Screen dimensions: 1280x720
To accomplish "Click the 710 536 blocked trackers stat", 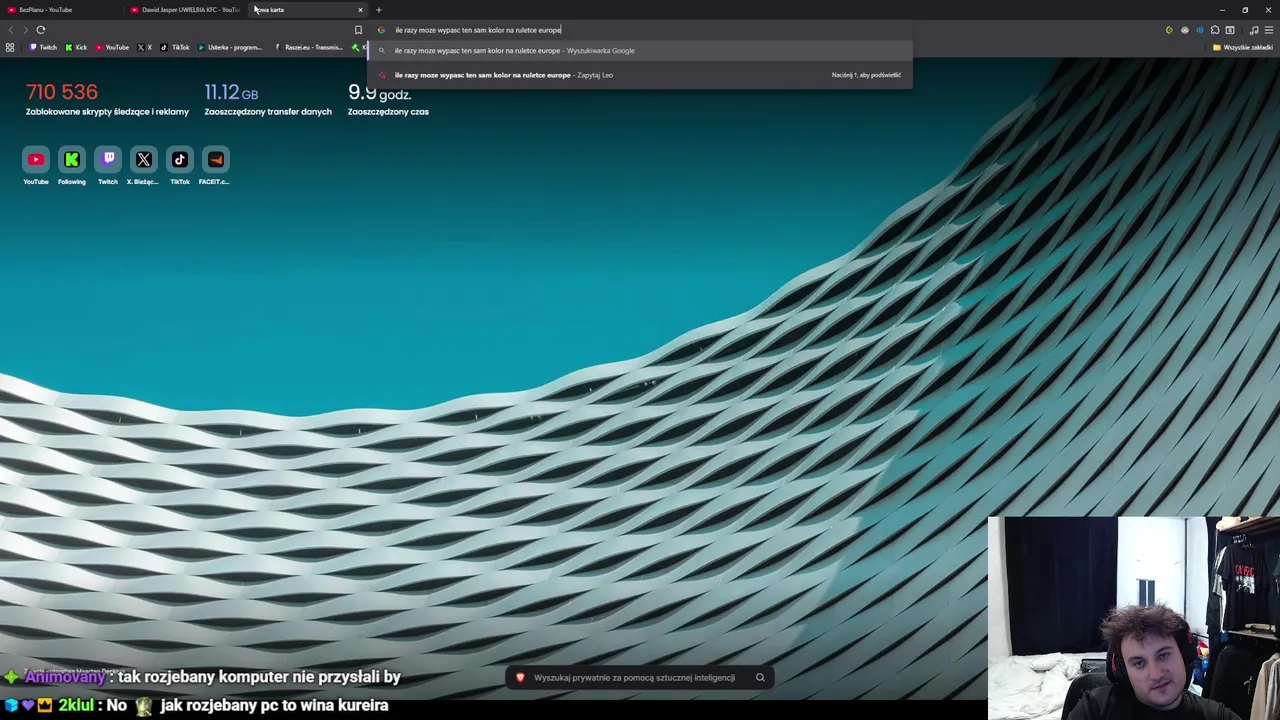I will [x=107, y=100].
